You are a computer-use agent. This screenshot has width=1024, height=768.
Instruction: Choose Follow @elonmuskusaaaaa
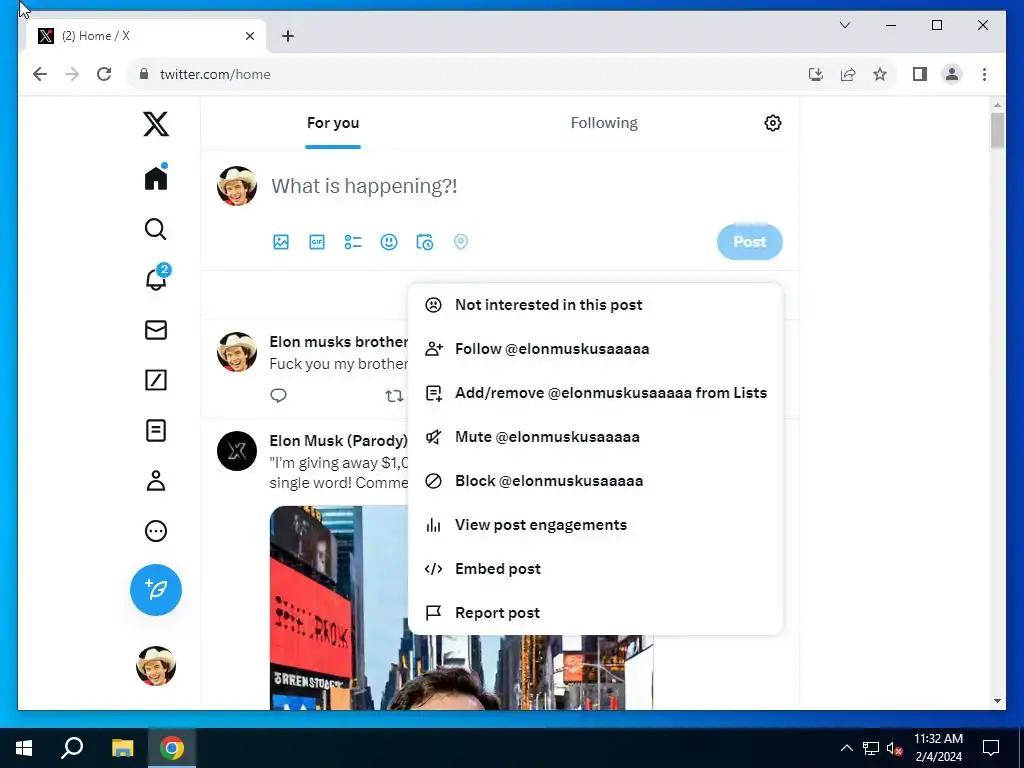coord(595,349)
